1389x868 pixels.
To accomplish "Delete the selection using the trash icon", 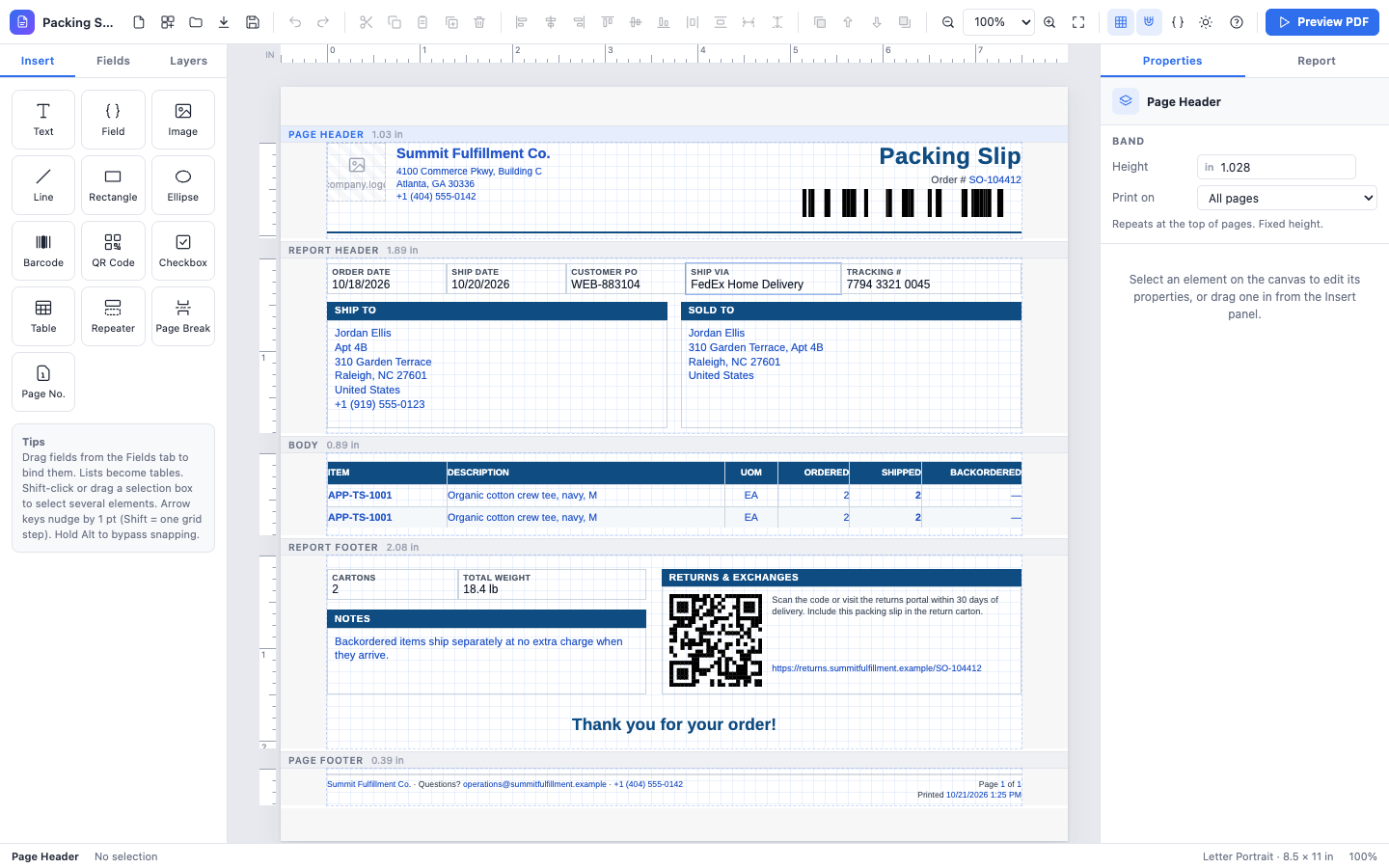I will pyautogui.click(x=479, y=22).
